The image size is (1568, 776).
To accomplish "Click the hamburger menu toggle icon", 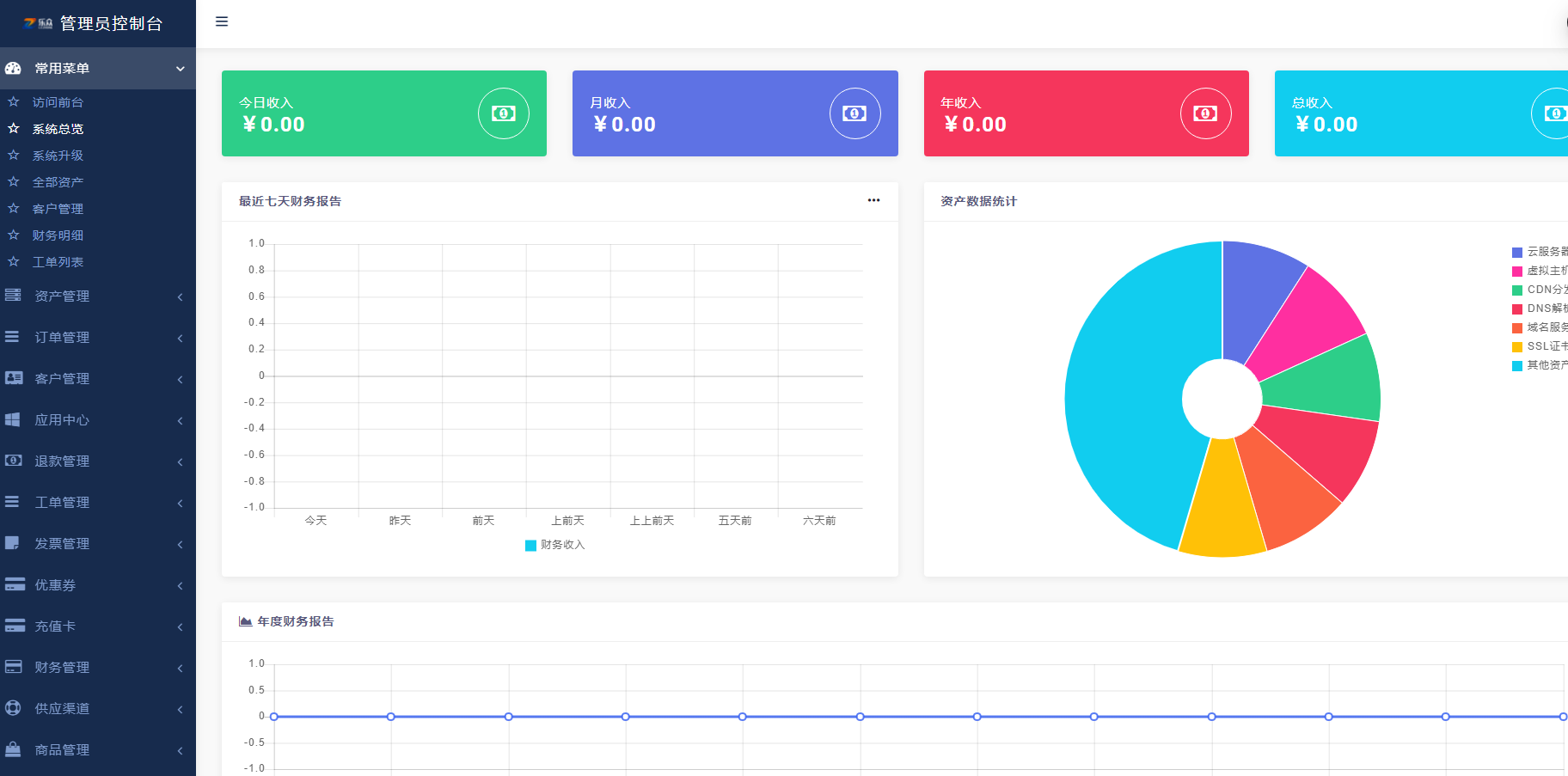I will point(222,21).
